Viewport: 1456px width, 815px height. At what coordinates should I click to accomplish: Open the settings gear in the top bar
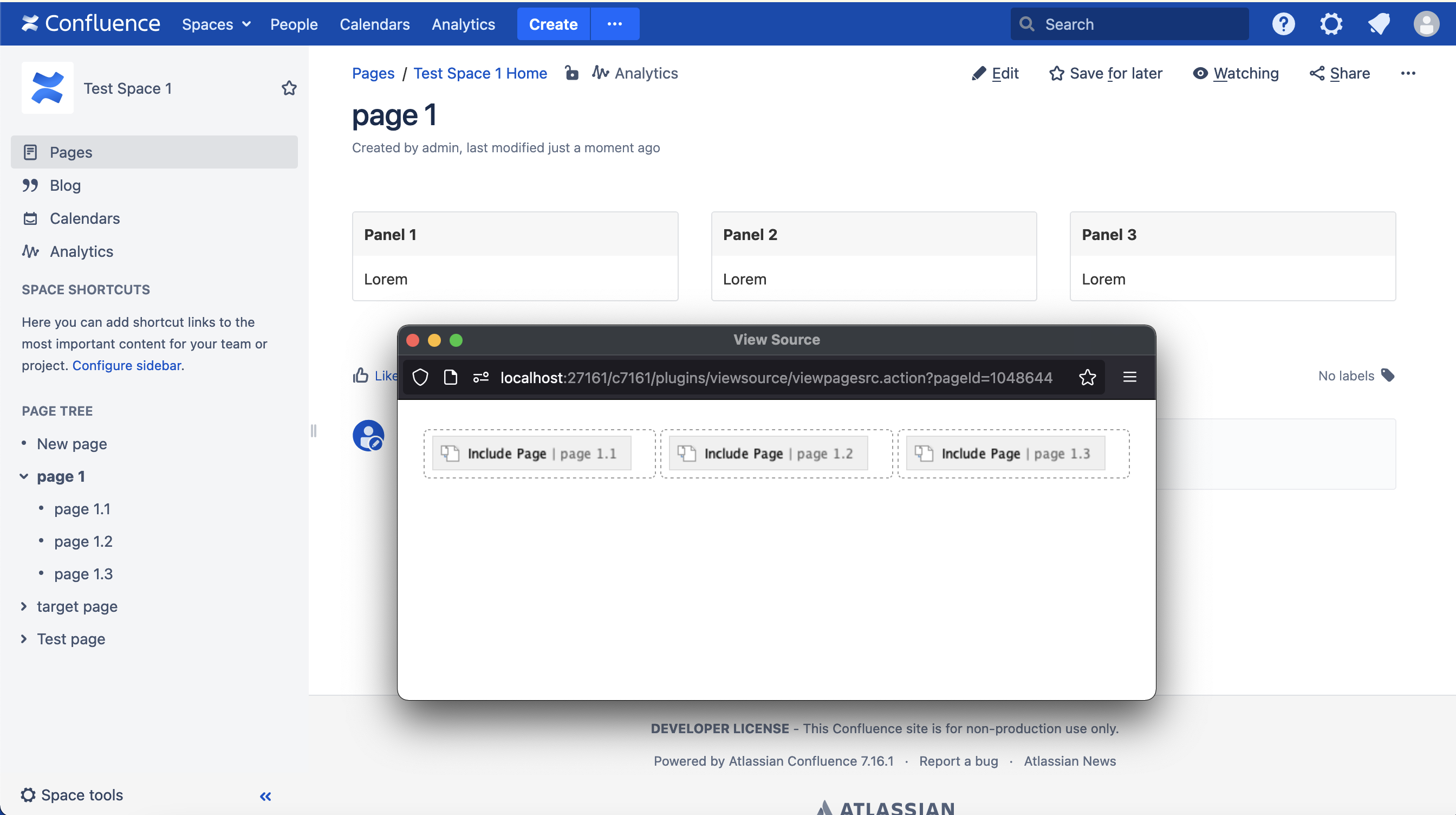pyautogui.click(x=1331, y=23)
